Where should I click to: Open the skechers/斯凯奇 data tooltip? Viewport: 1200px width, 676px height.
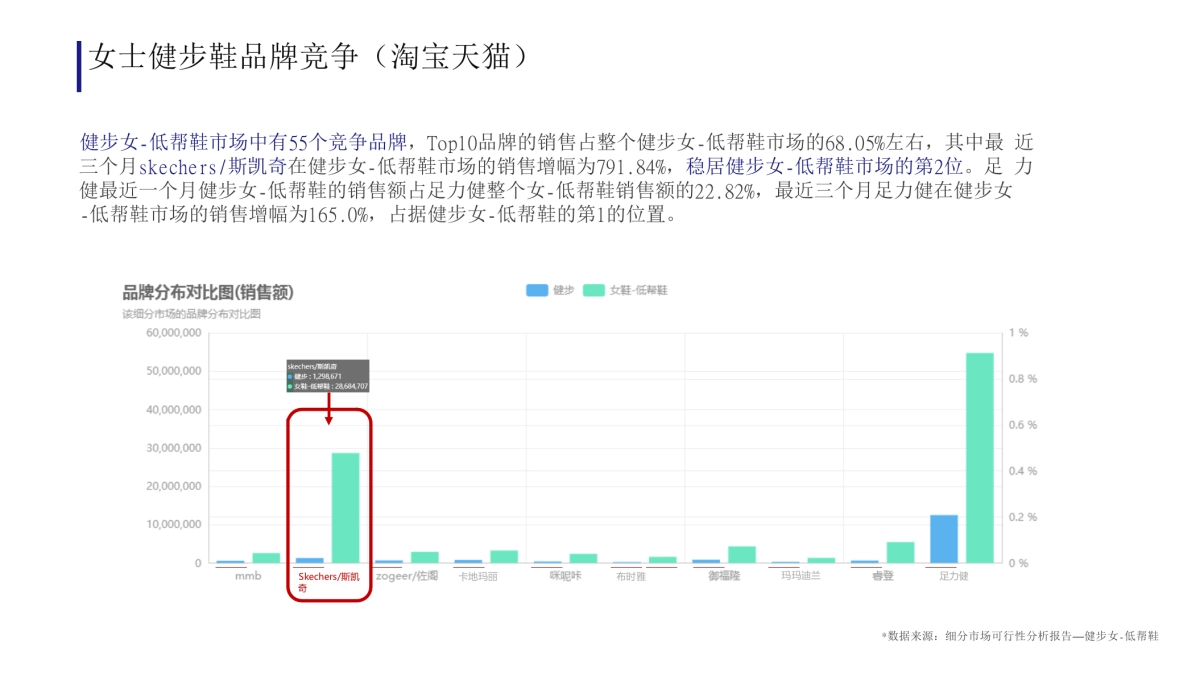pos(330,375)
